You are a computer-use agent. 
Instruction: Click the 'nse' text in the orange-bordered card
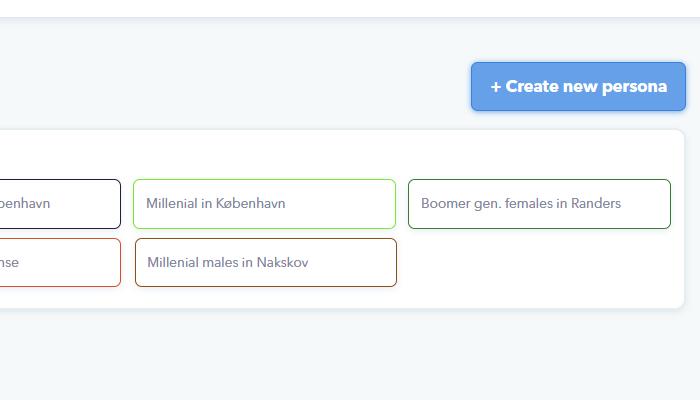9,262
